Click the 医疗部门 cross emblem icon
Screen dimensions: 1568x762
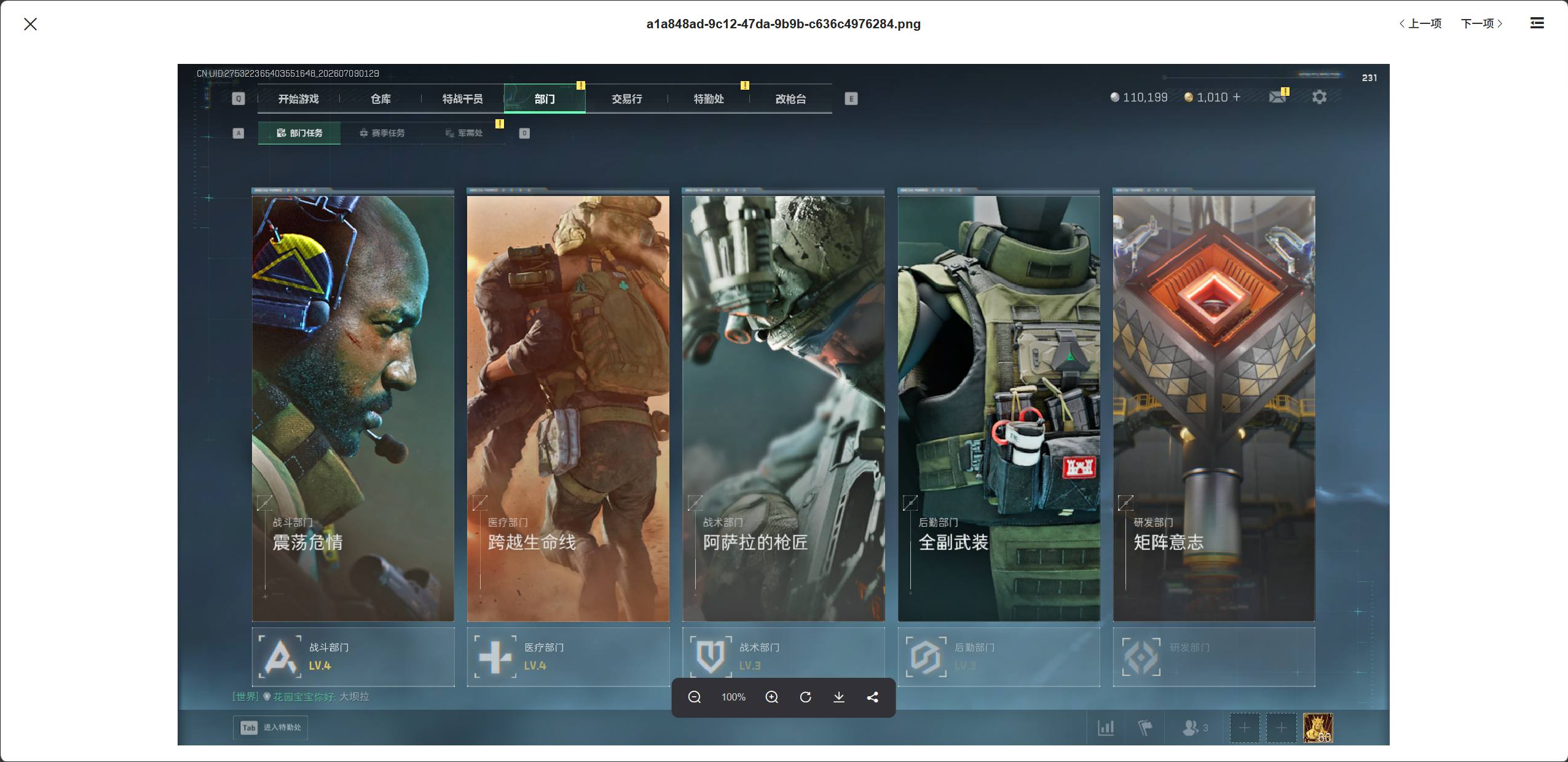(x=495, y=657)
